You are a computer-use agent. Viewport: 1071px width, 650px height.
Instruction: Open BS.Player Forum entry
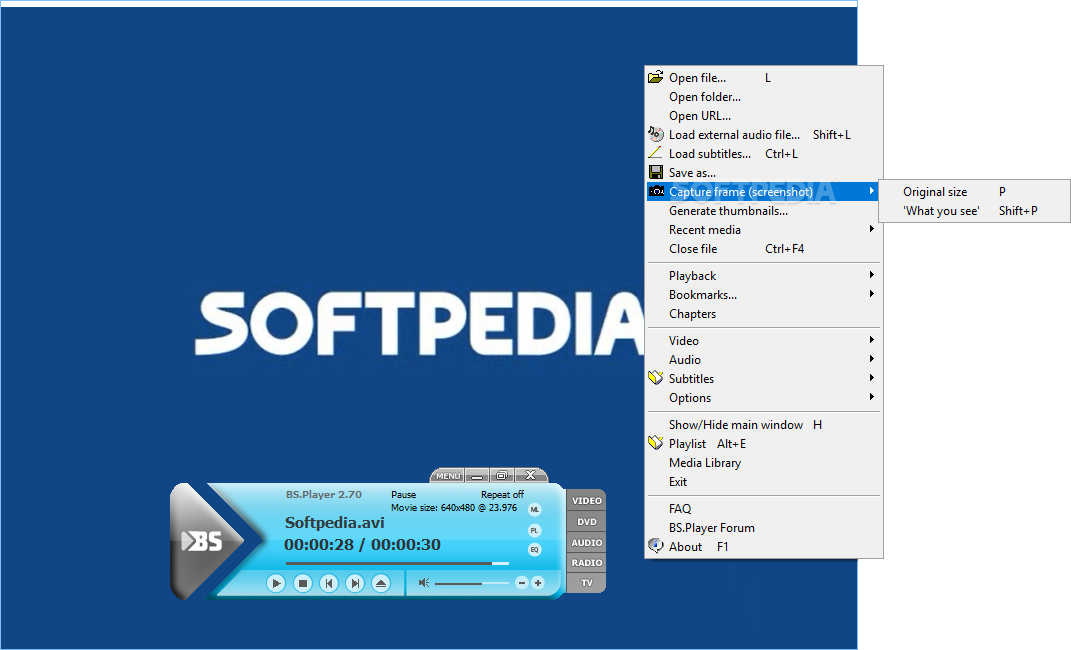tap(764, 528)
